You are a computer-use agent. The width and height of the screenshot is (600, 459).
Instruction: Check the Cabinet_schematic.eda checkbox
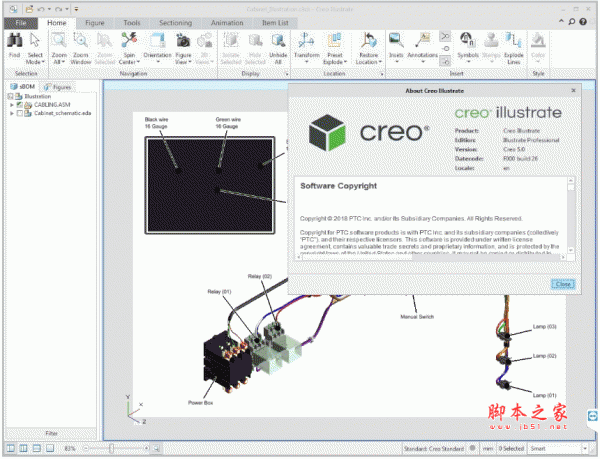(x=20, y=113)
